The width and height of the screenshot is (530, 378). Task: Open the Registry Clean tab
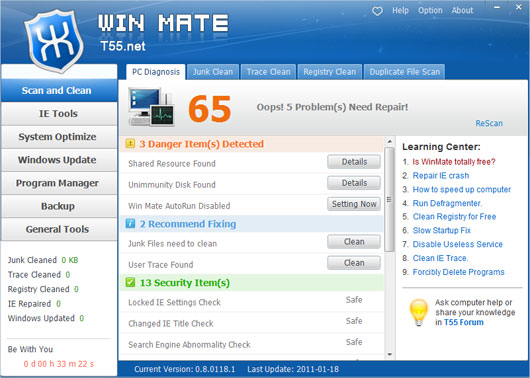(x=330, y=72)
